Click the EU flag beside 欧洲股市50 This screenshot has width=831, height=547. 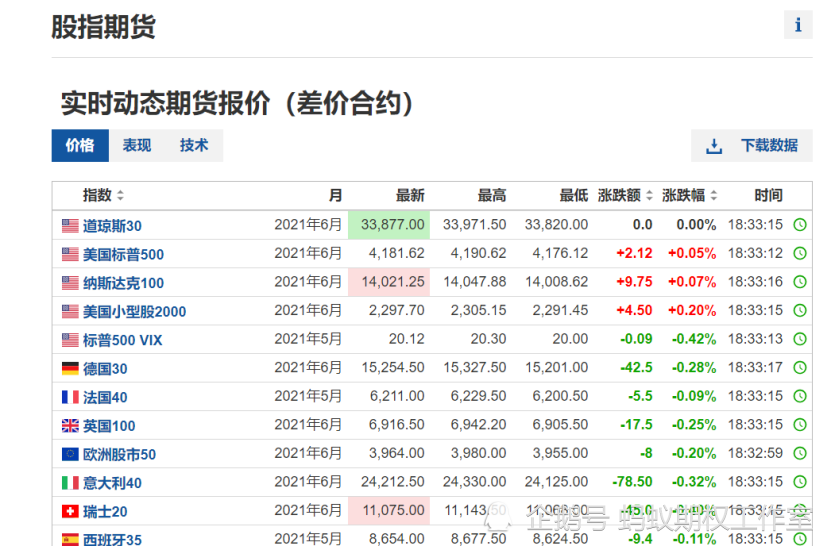[70, 454]
